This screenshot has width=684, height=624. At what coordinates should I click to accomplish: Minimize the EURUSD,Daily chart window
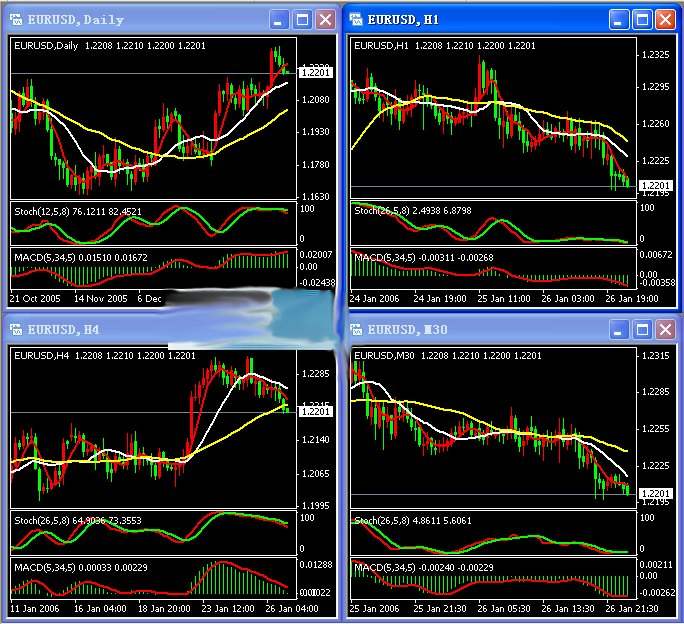[278, 20]
